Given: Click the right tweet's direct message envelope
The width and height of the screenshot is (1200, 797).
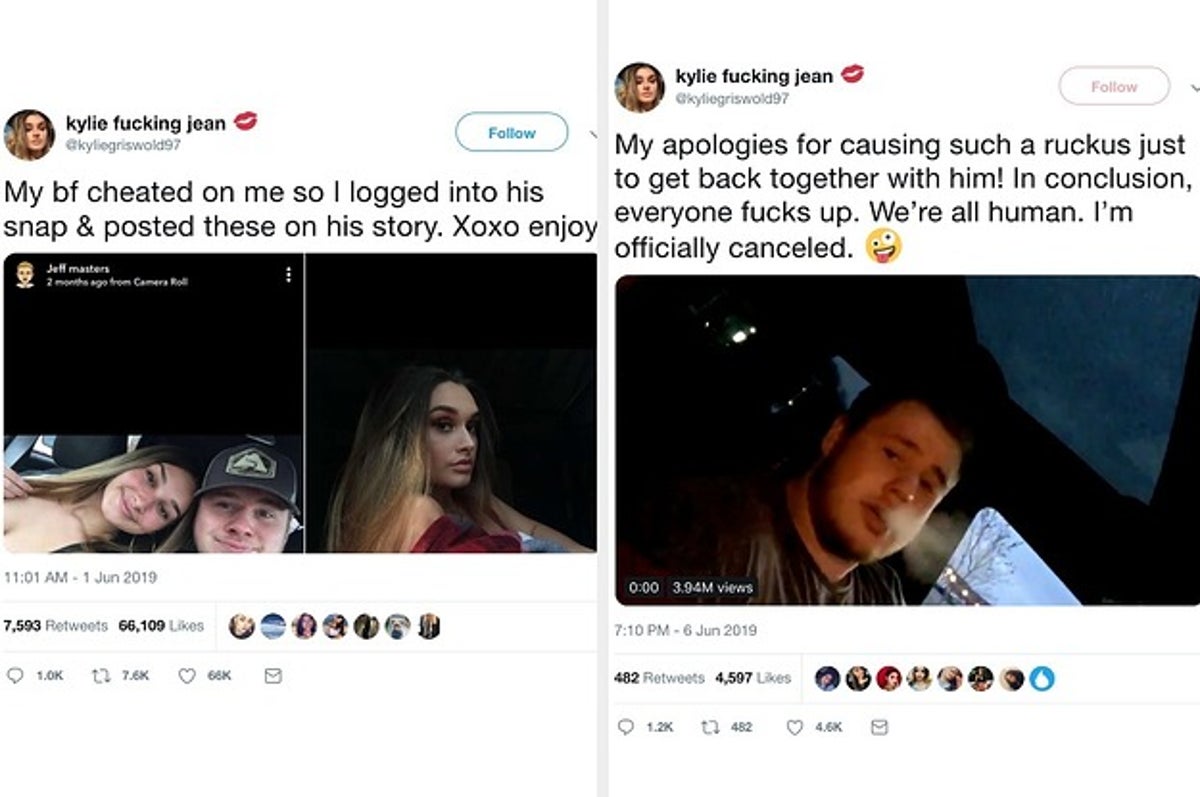Looking at the screenshot, I should tap(879, 728).
